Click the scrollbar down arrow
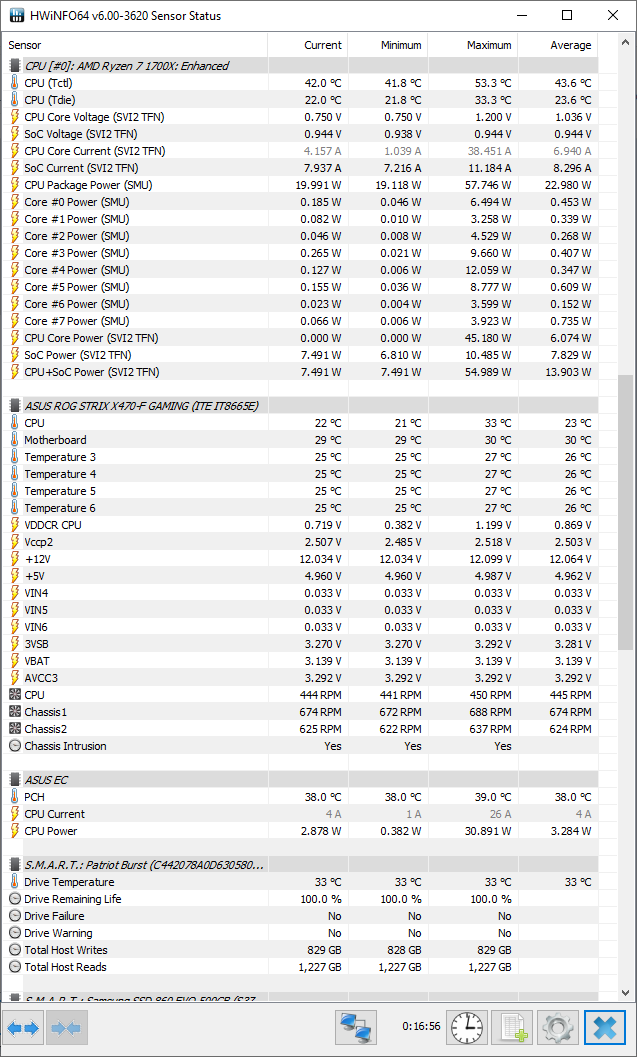637x1057 pixels. pyautogui.click(x=625, y=994)
